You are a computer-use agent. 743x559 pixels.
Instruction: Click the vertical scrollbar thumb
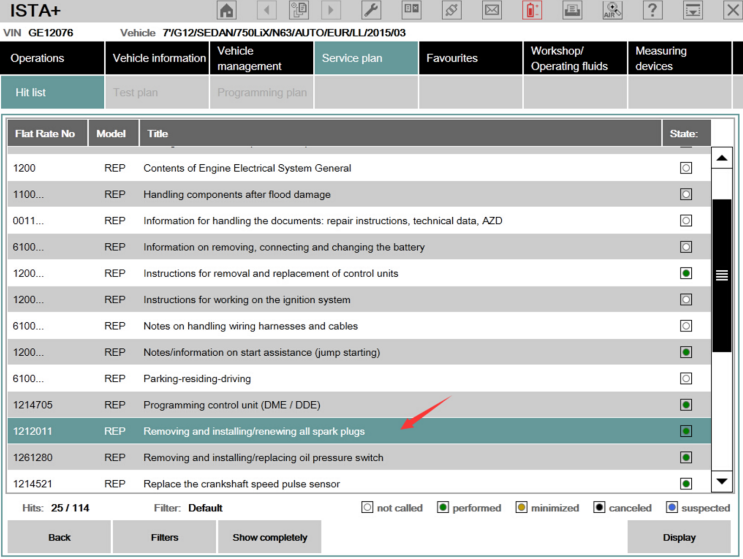[x=722, y=275]
